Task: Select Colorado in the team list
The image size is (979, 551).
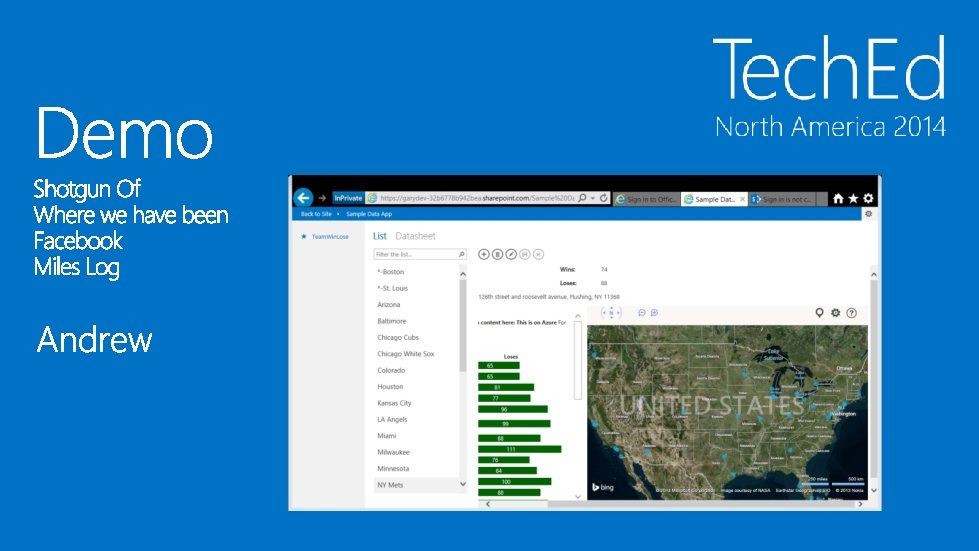Action: [x=416, y=370]
